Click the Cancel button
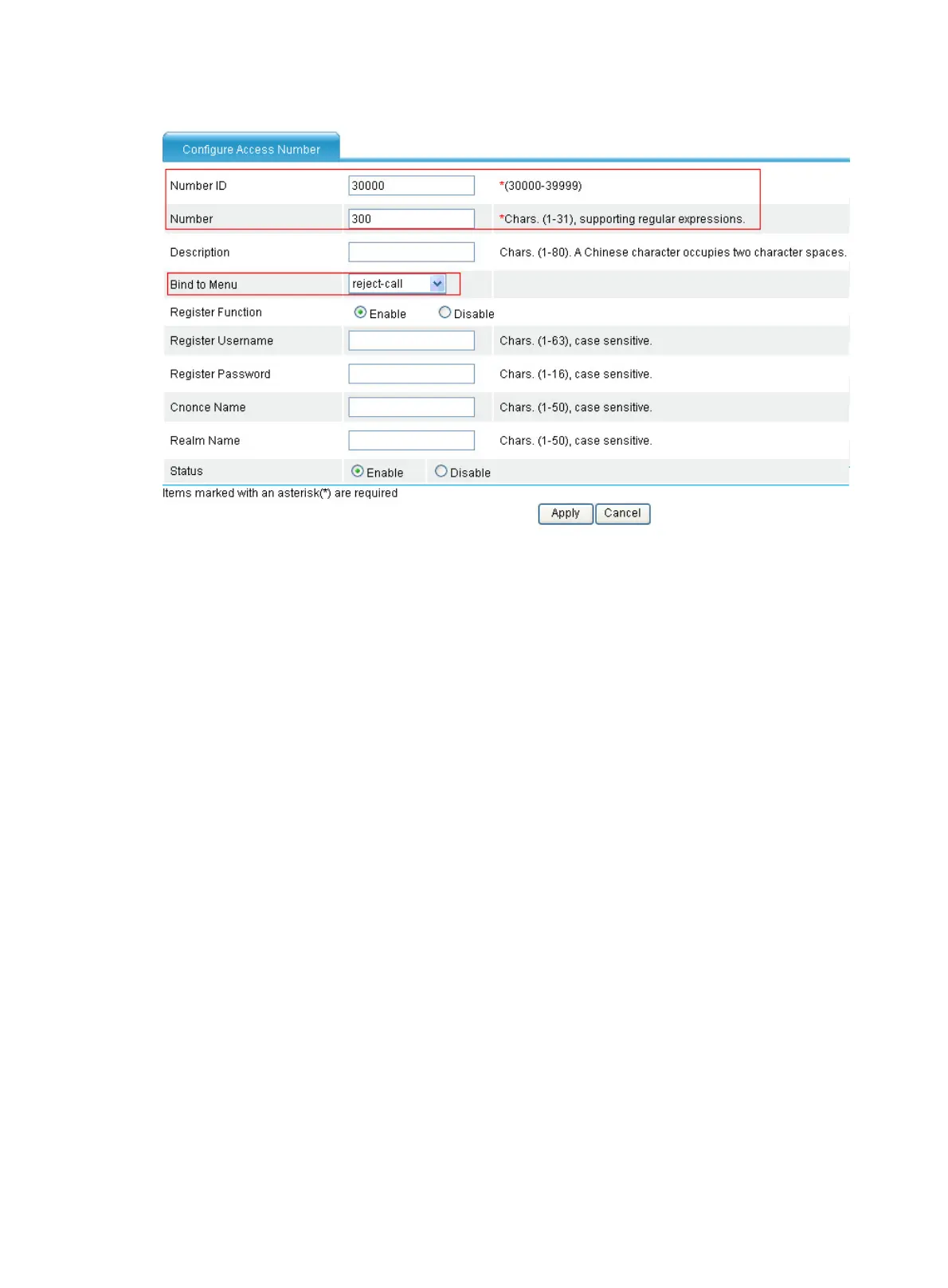Viewport: 948px width, 1288px height. [623, 513]
